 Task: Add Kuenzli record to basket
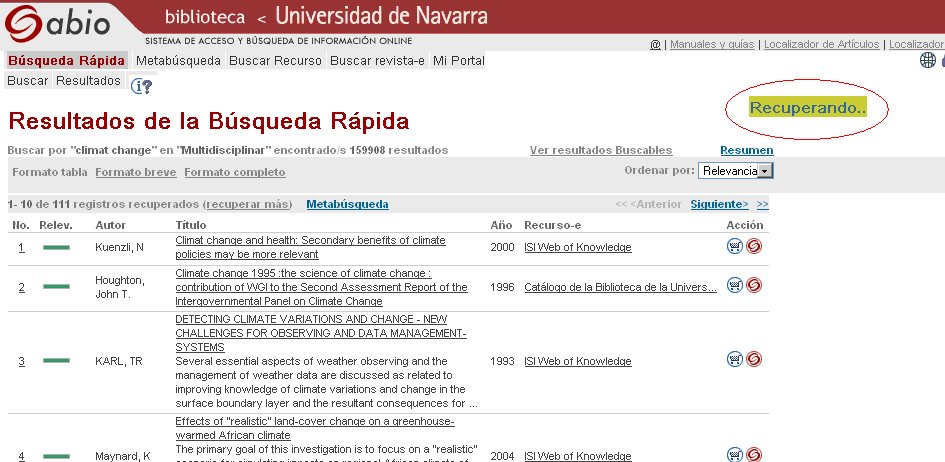point(735,247)
